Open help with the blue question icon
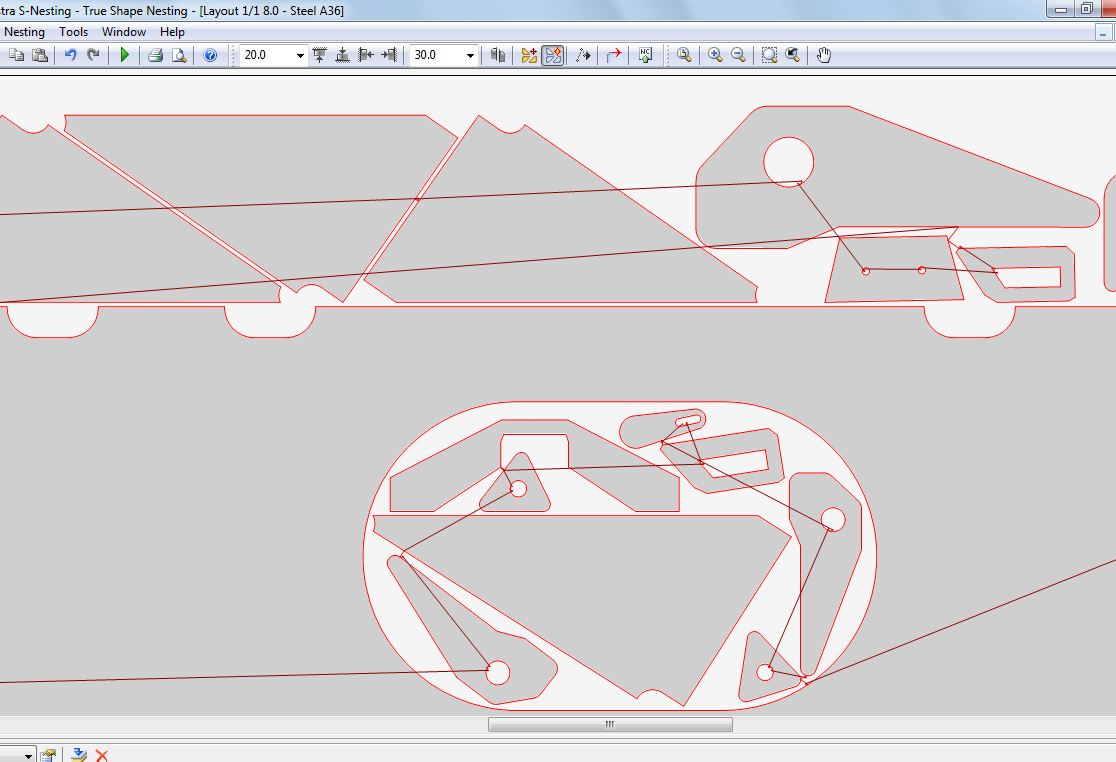 point(210,55)
